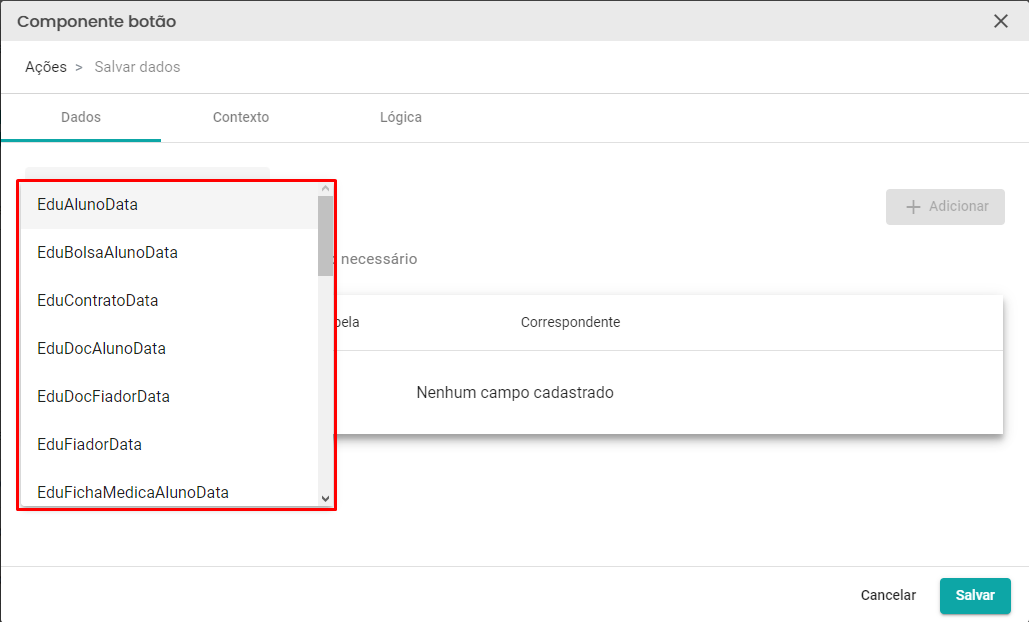Select EduAlunoData from the list
Viewport: 1029px width, 622px height.
tap(169, 205)
